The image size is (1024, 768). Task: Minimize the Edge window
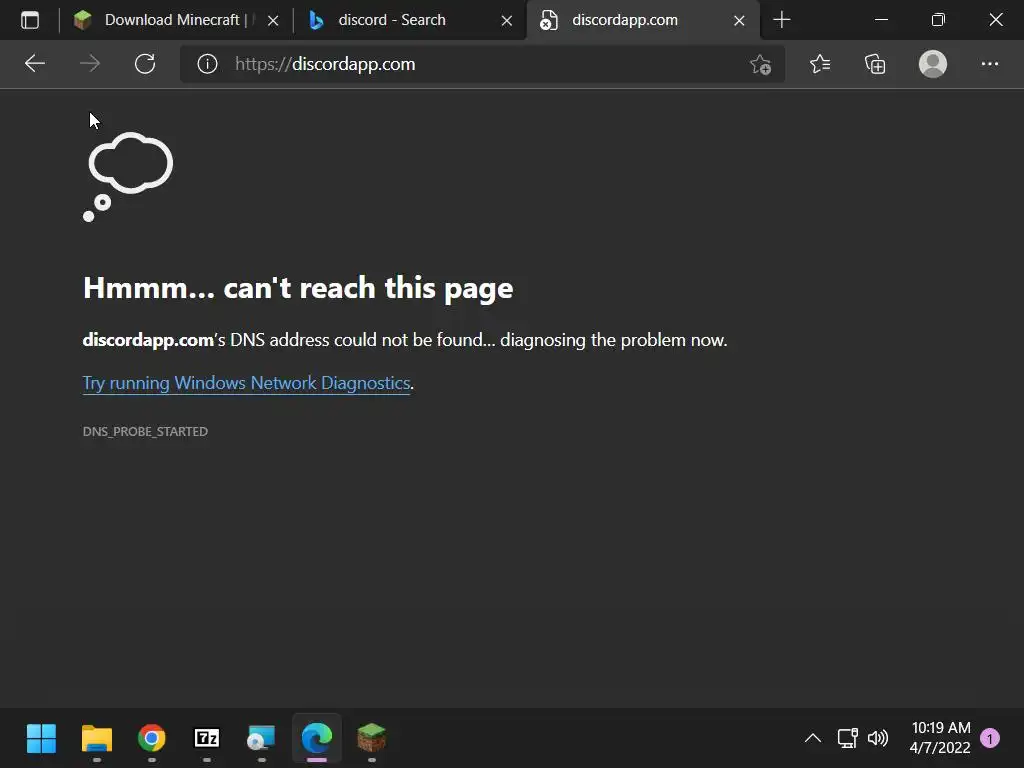coord(881,20)
